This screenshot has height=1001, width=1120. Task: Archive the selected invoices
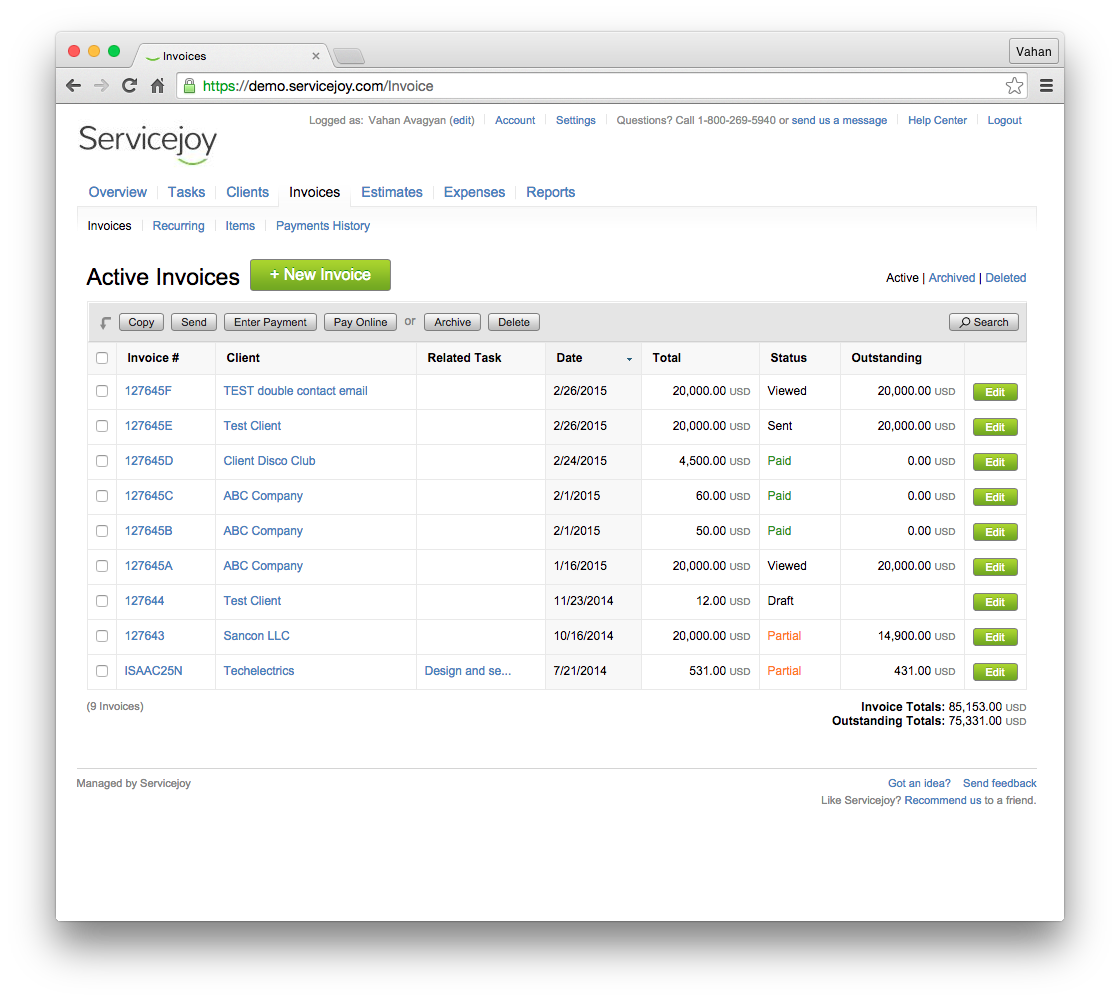452,322
